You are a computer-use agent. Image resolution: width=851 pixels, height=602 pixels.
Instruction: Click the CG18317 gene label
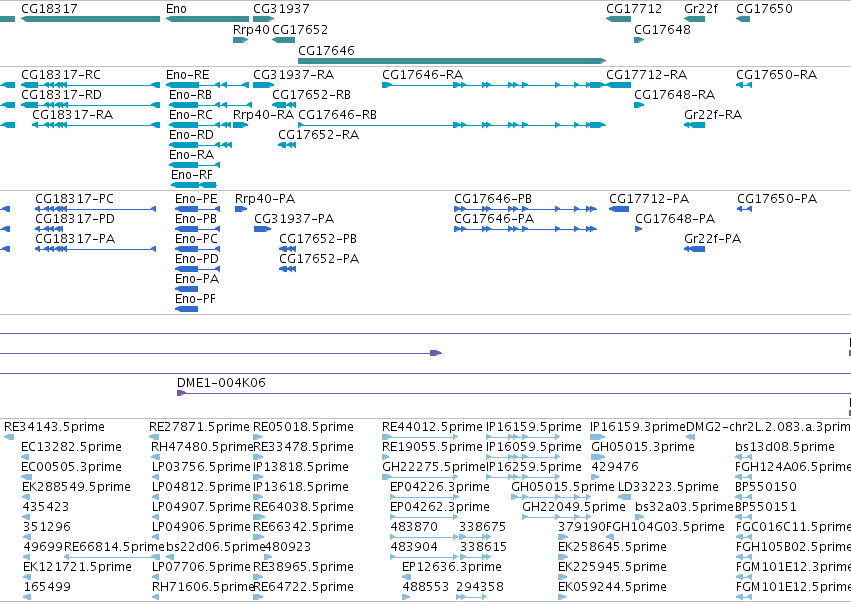coord(49,9)
